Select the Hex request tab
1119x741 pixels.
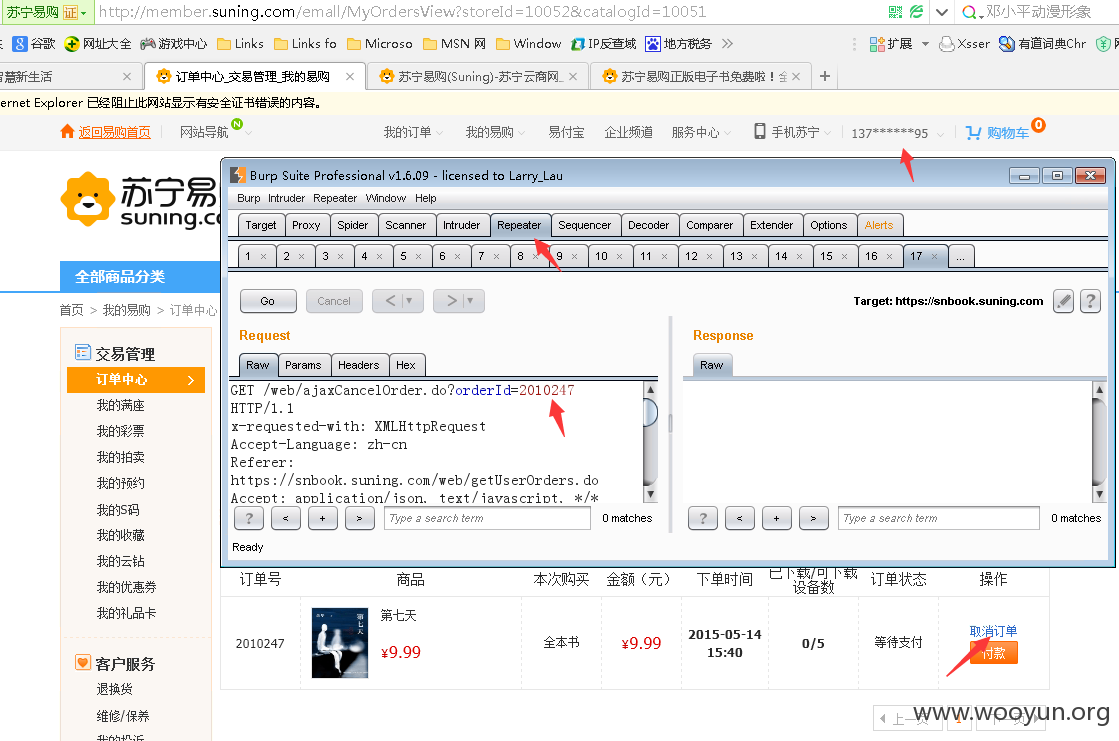(405, 365)
